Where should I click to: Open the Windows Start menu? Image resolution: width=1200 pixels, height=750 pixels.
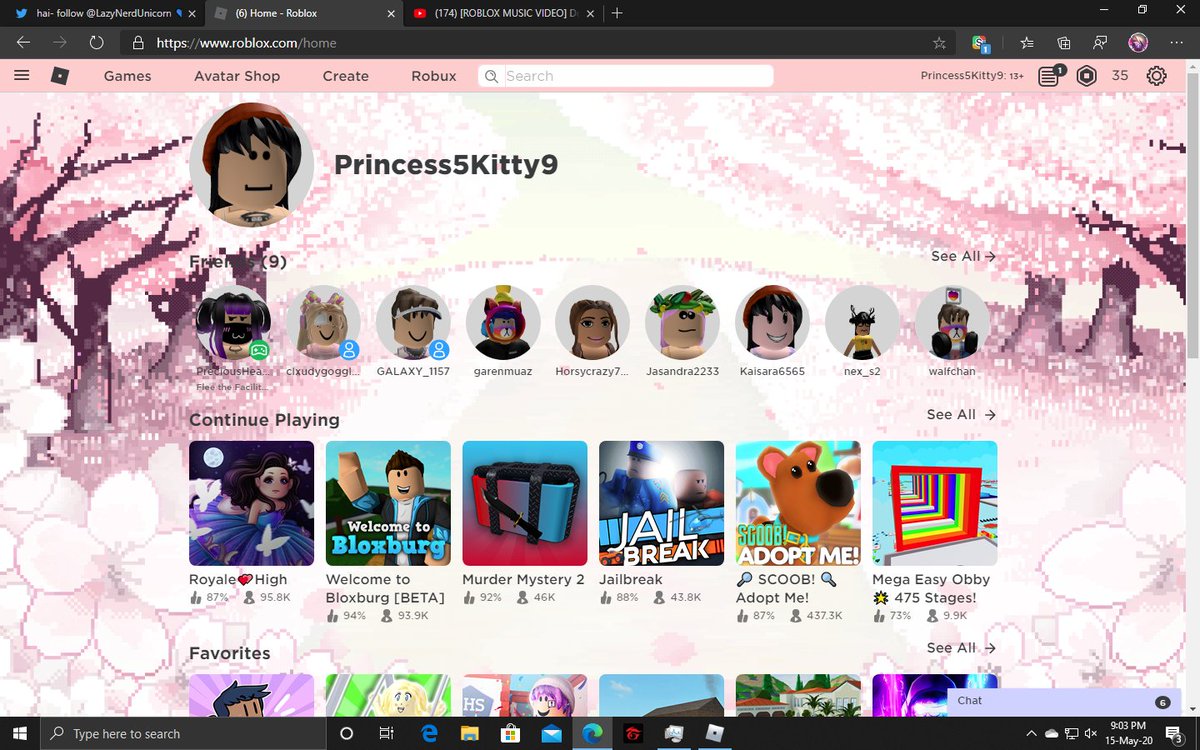[22, 733]
